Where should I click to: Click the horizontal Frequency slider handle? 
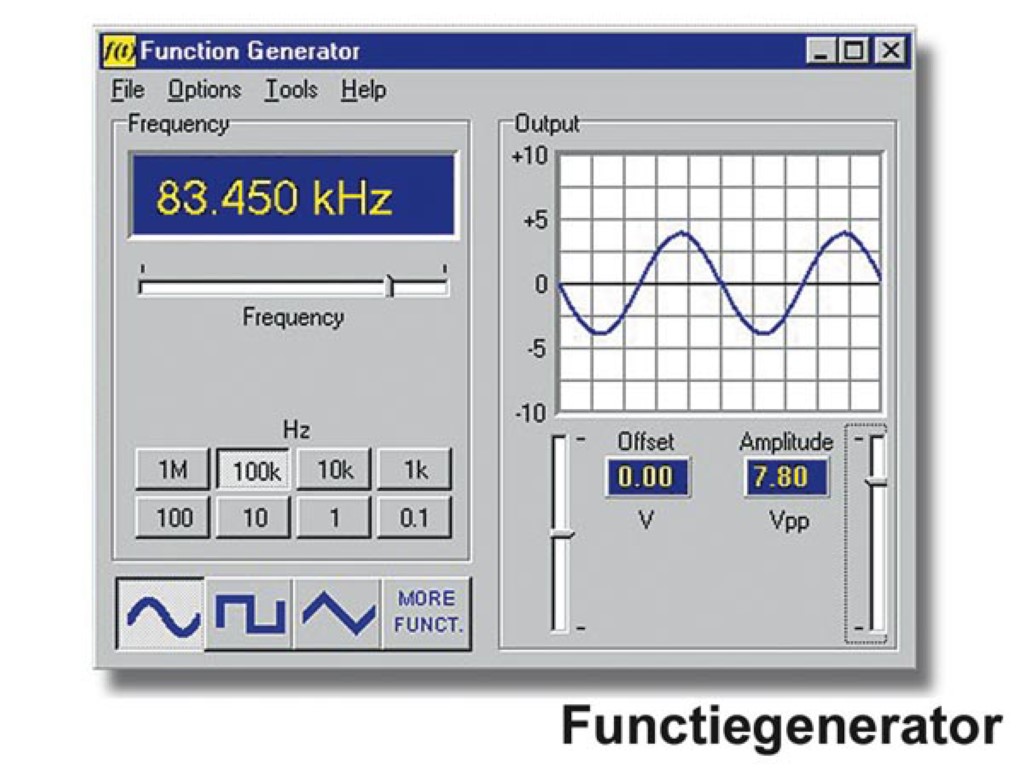pos(391,287)
